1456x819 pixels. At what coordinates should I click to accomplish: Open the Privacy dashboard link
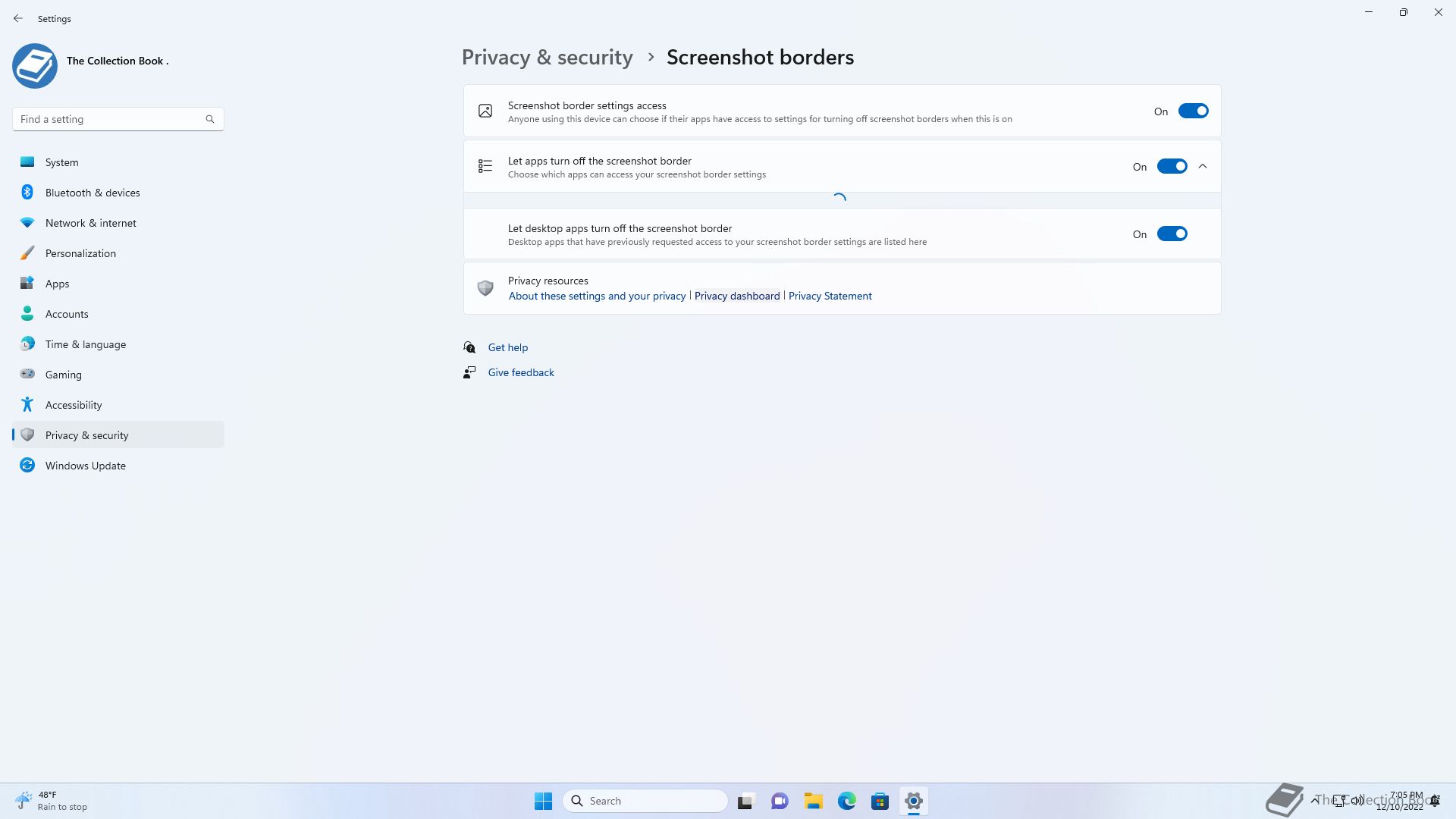tap(736, 296)
